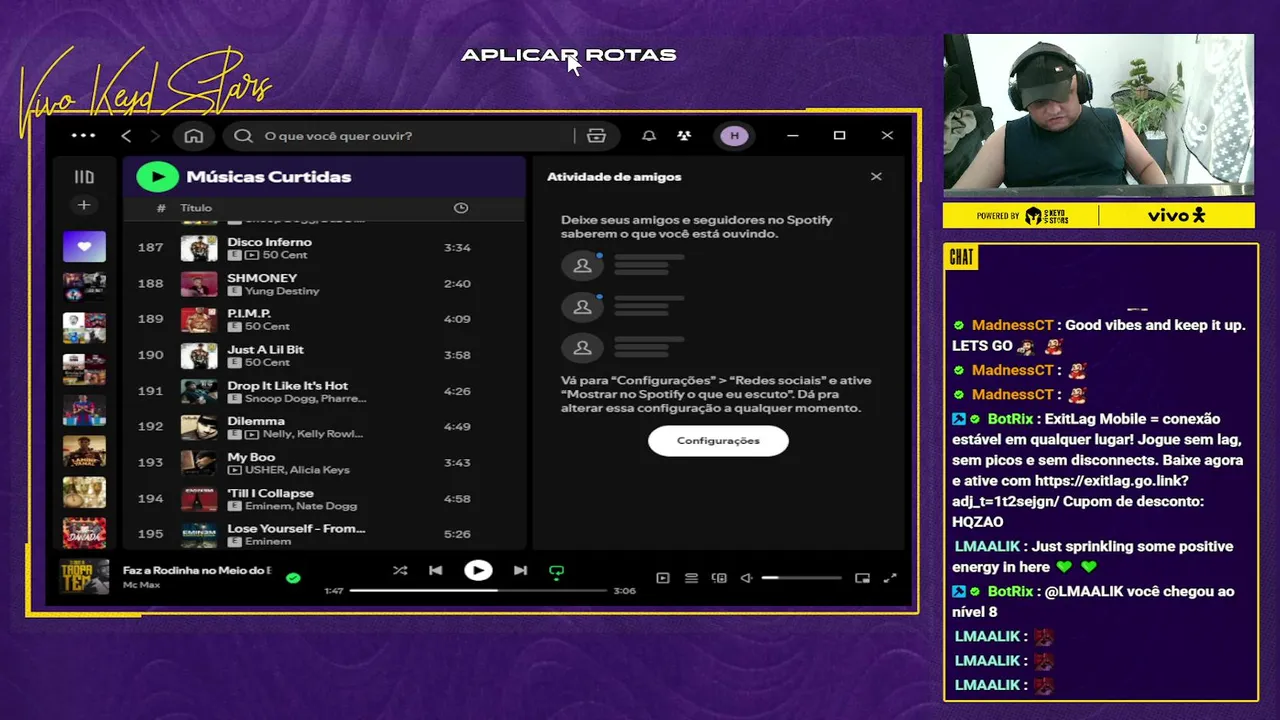The width and height of the screenshot is (1280, 720).
Task: Toggle the friend activity icon in top bar
Action: [684, 136]
